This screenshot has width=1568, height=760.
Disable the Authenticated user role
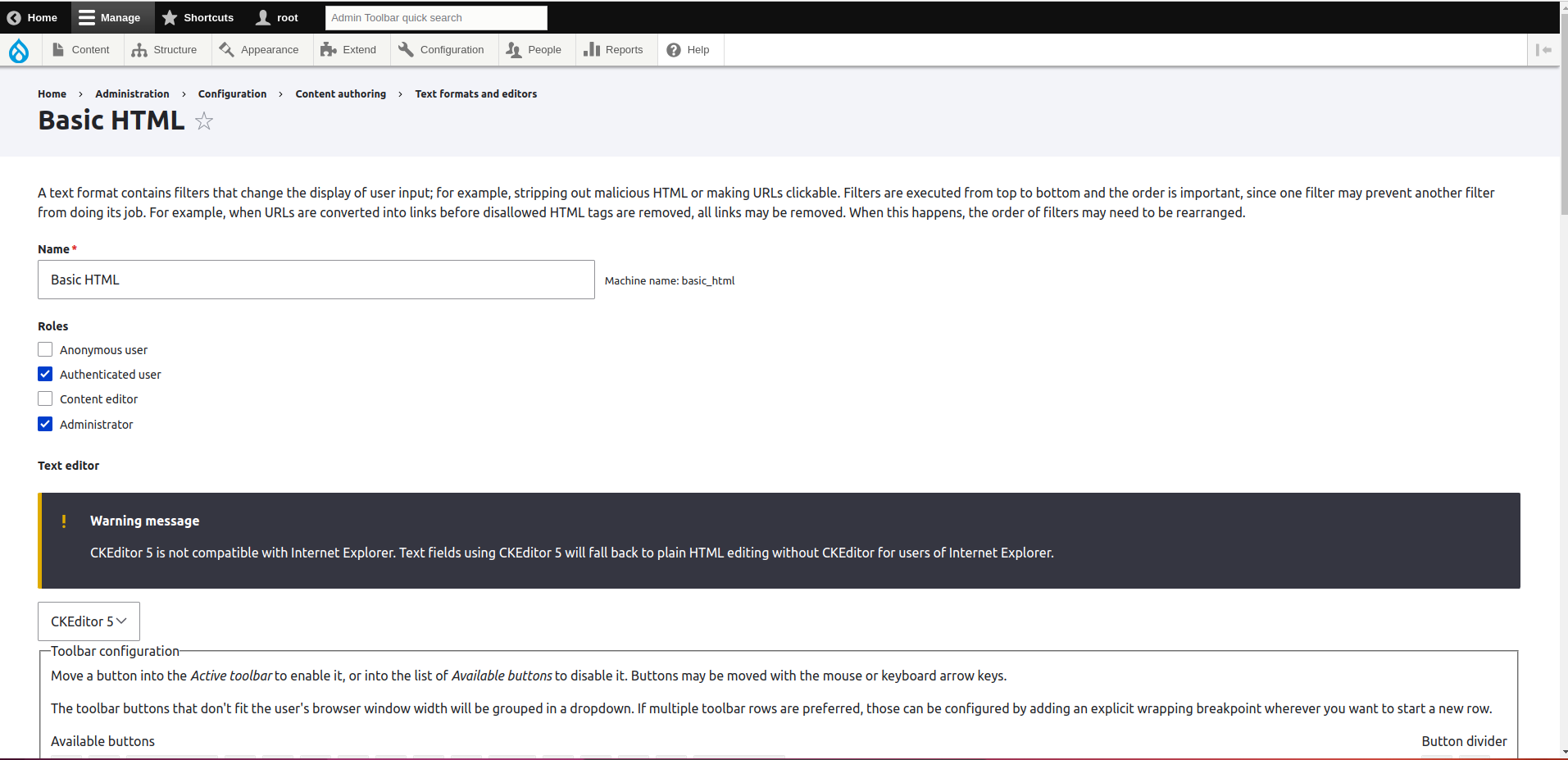45,374
